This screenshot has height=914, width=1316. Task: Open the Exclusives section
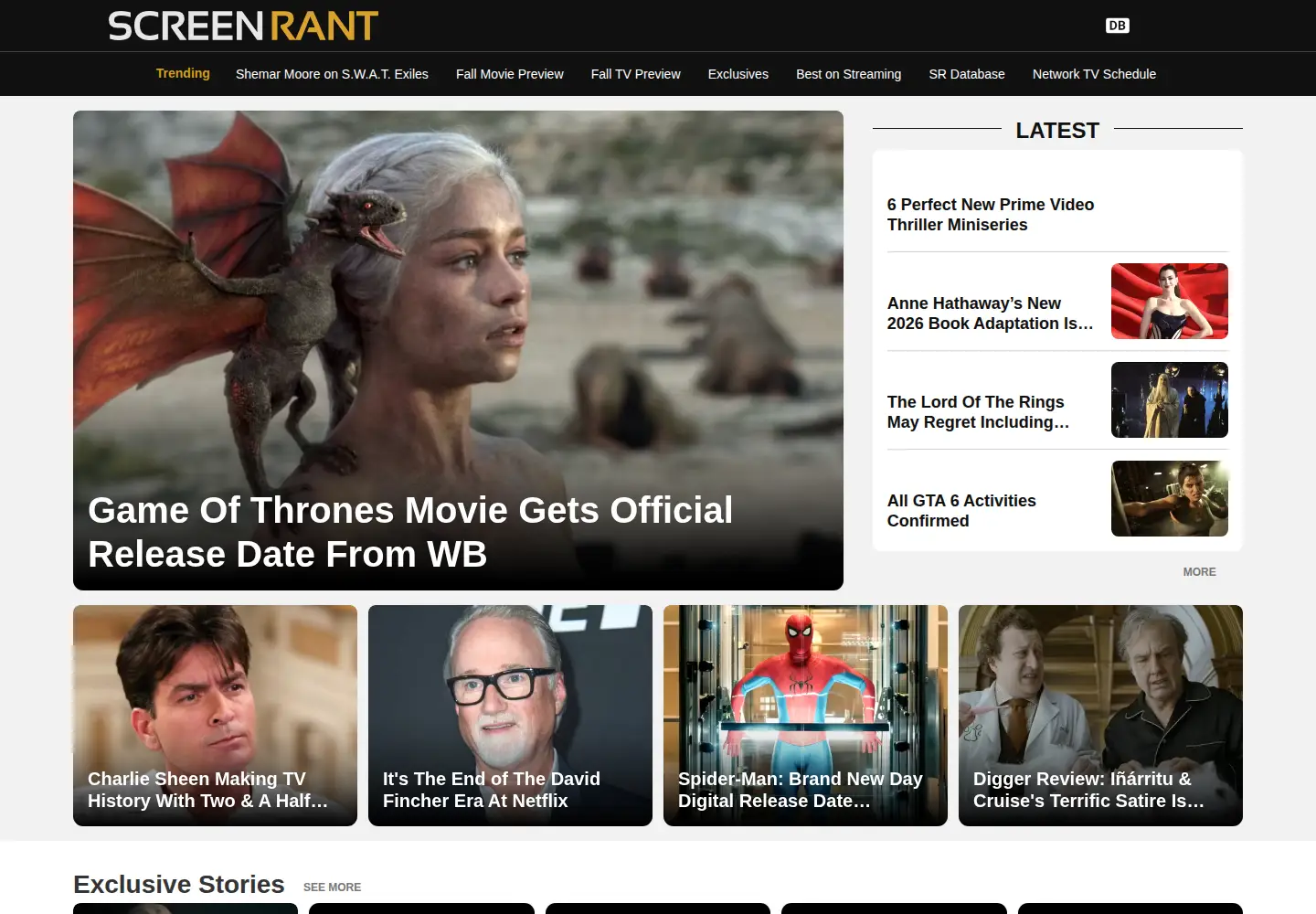pyautogui.click(x=738, y=74)
